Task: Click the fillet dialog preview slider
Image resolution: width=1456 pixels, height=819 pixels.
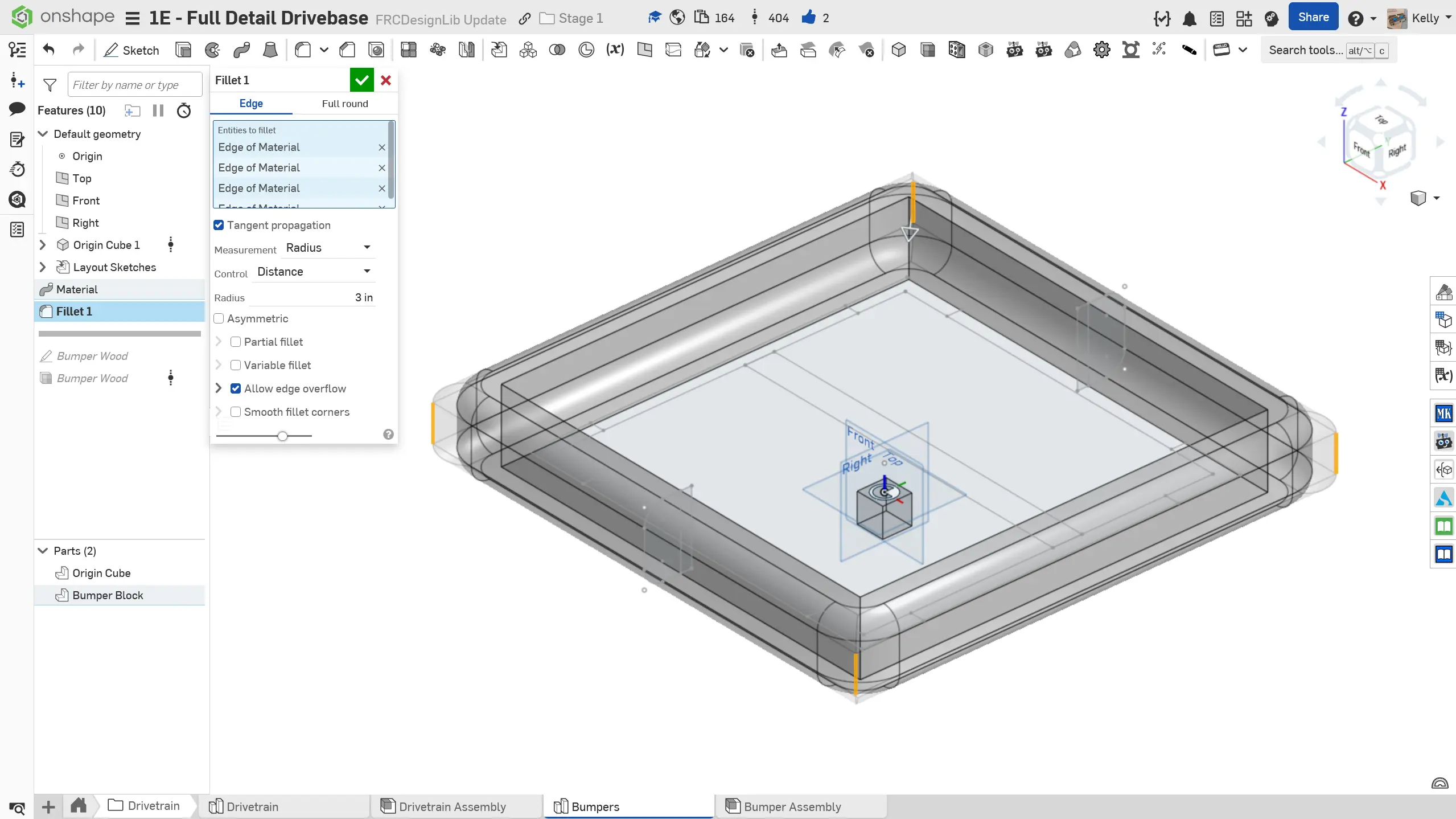Action: pyautogui.click(x=282, y=436)
